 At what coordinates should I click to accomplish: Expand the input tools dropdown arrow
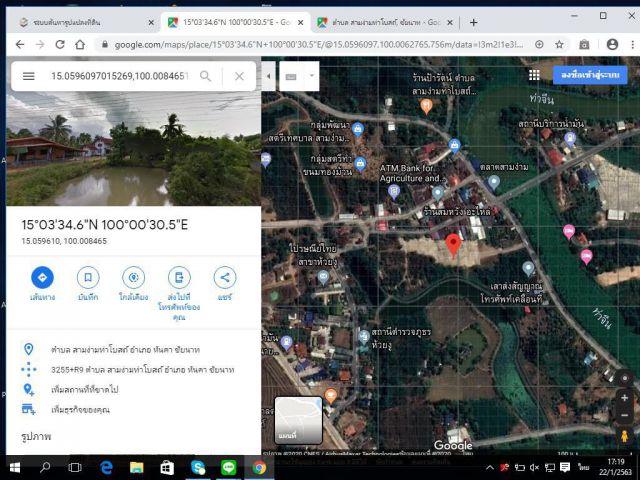312,76
